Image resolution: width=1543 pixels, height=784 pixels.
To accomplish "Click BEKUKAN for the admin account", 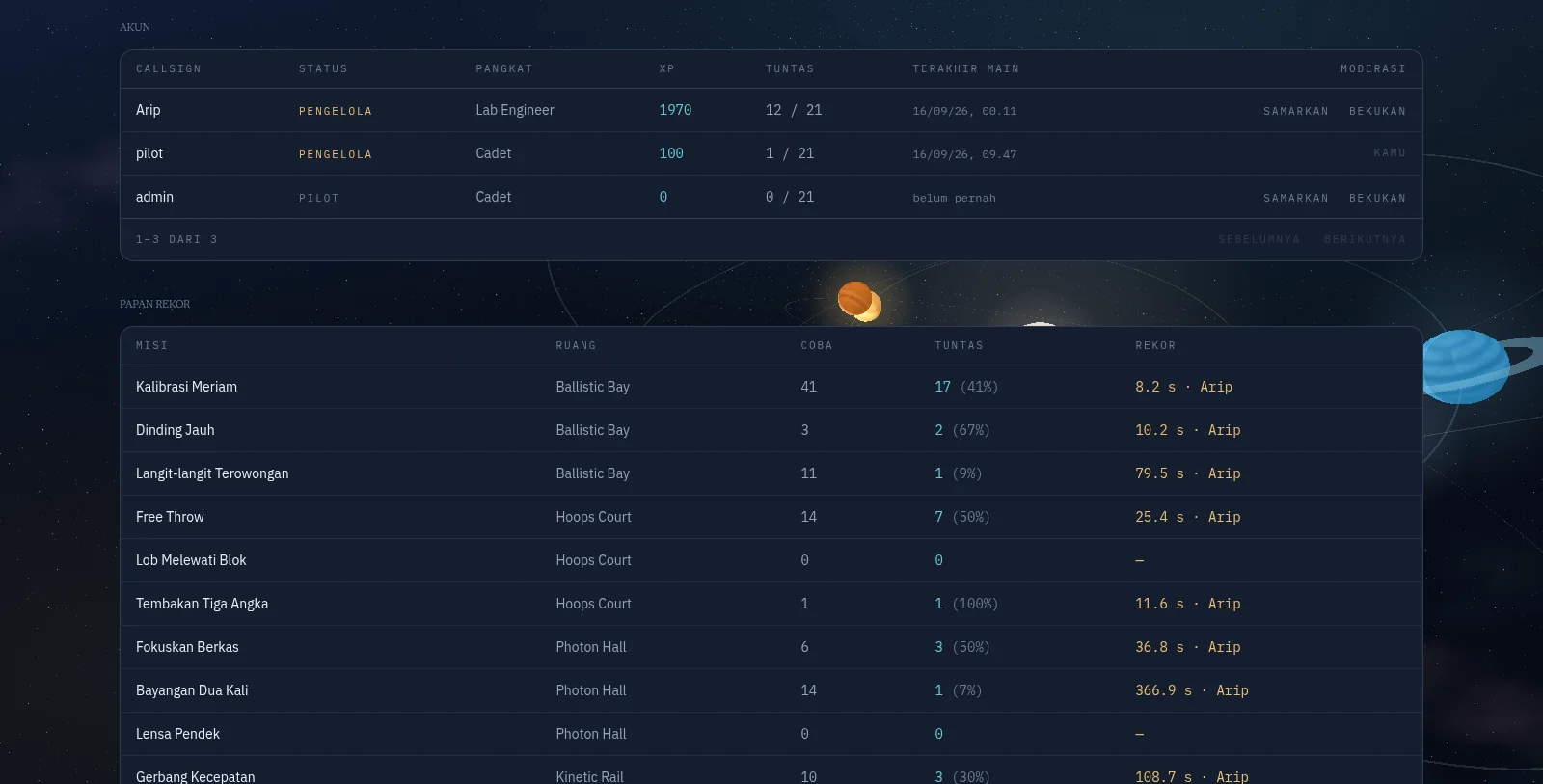I will tap(1377, 198).
